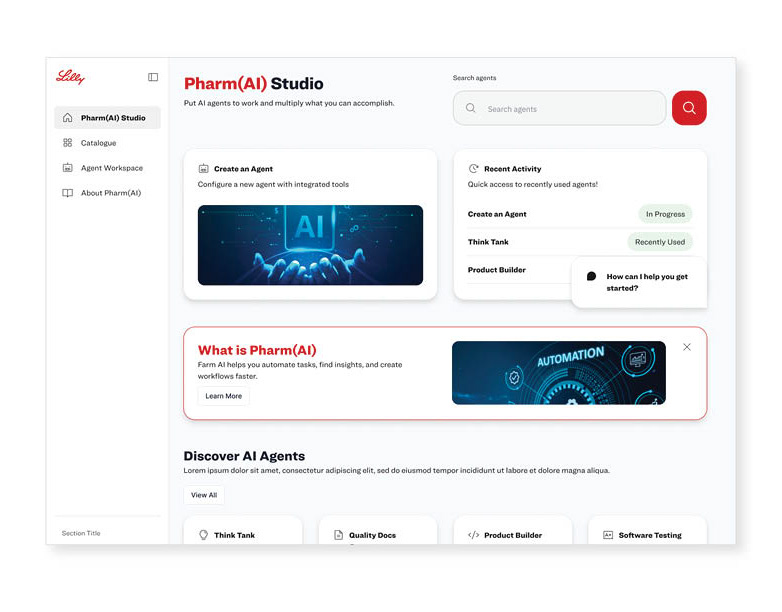
Task: Open Pharm(AI) Studio in the sidebar
Action: [107, 118]
